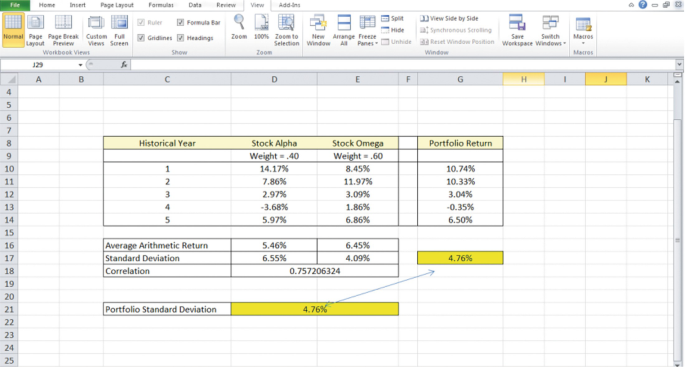Switch to the Review tab
The image size is (685, 367).
[226, 5]
